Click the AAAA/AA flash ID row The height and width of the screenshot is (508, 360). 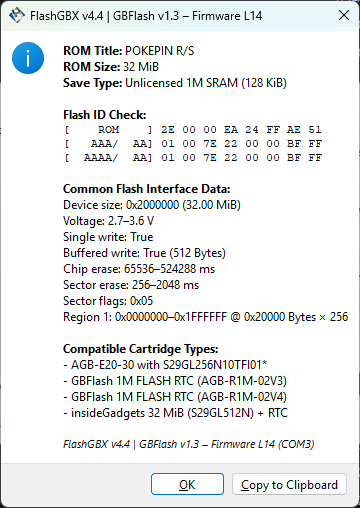click(193, 158)
